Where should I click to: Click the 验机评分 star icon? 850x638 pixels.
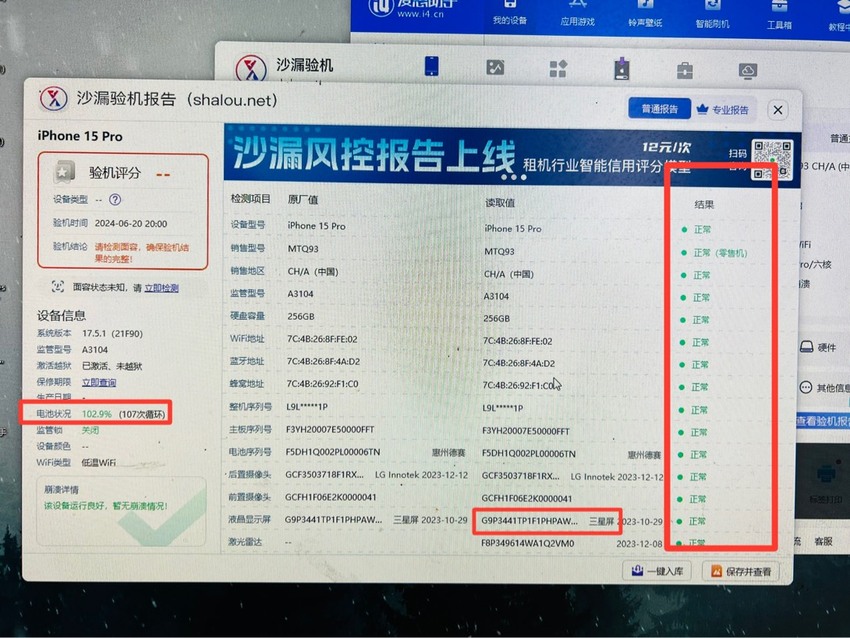65,172
